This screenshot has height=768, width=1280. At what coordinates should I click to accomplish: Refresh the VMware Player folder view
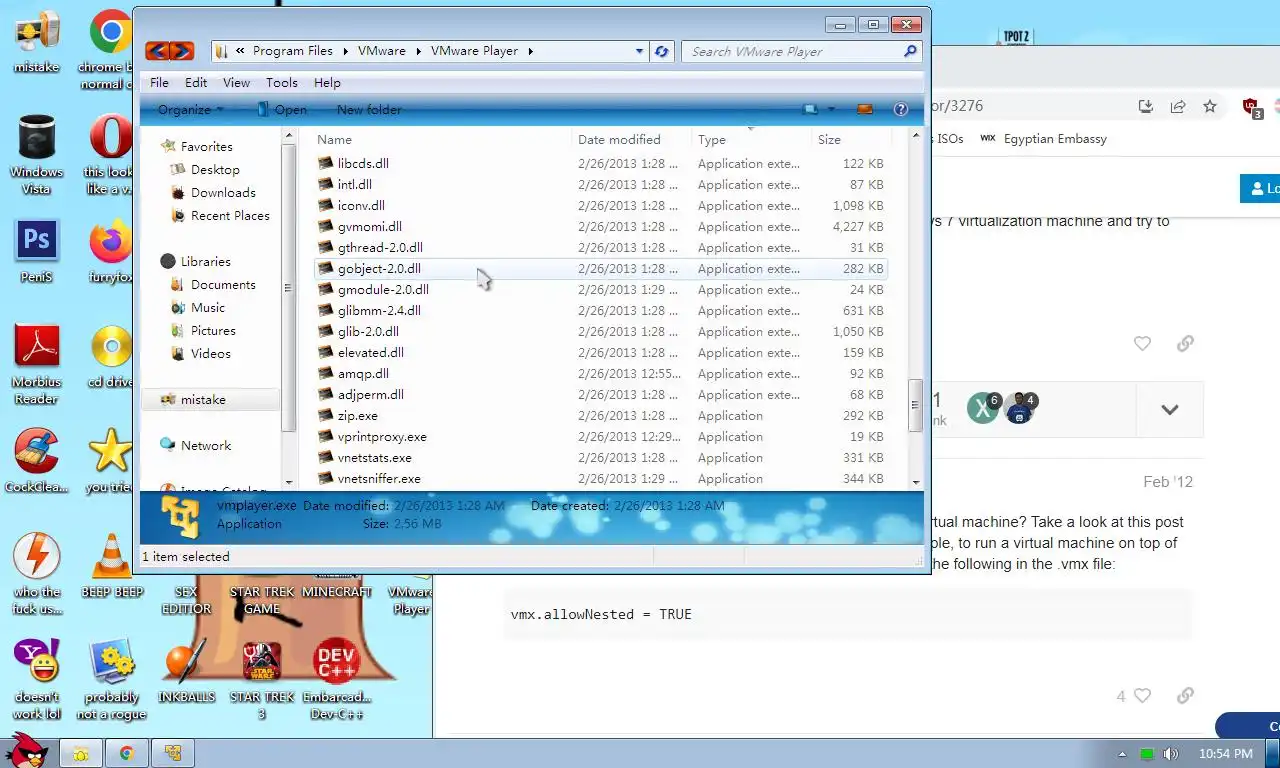661,51
